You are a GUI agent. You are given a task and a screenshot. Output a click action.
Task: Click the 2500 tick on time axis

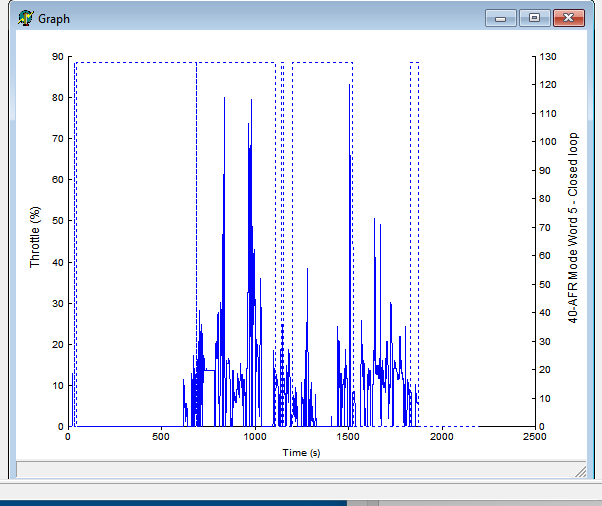[534, 437]
